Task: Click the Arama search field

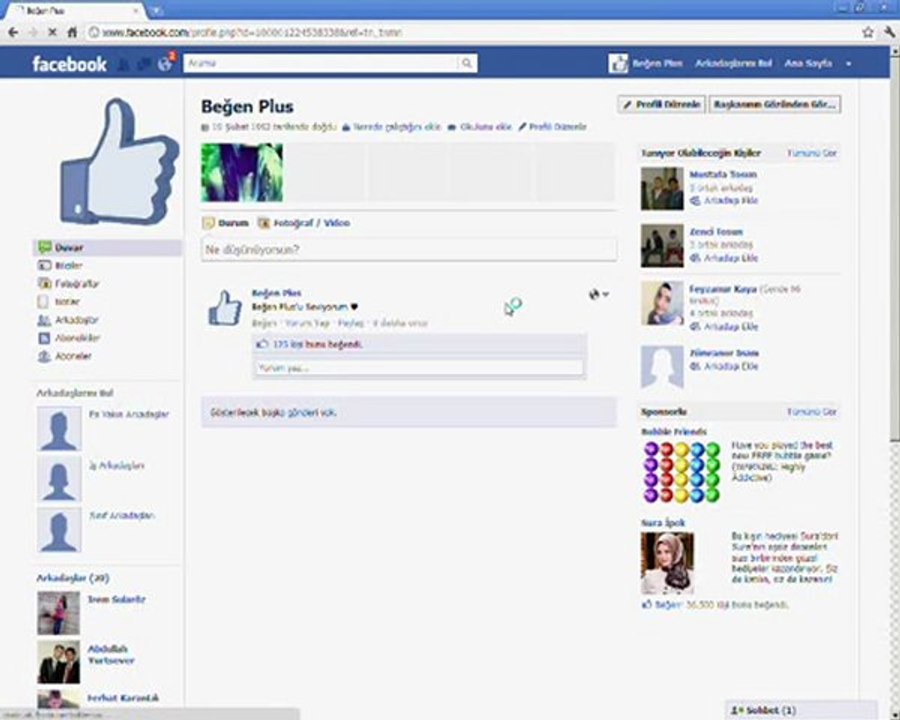Action: click(x=321, y=63)
